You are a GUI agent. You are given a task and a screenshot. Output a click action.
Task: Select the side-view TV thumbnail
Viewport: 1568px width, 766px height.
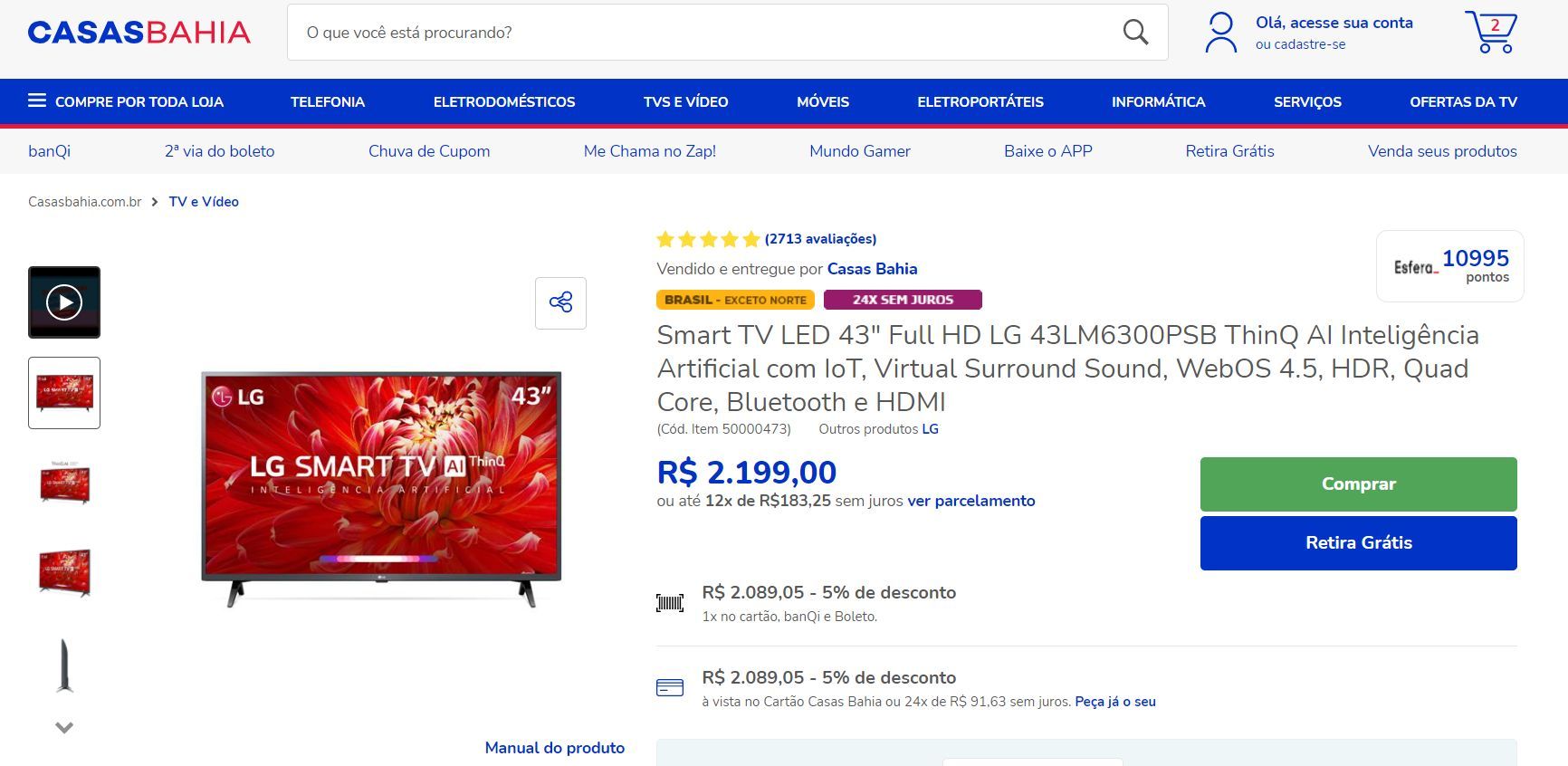coord(64,665)
